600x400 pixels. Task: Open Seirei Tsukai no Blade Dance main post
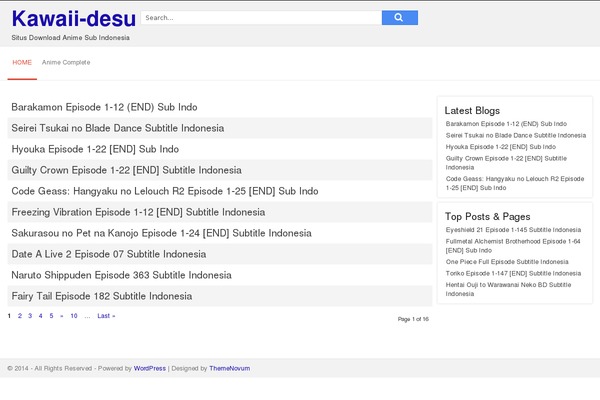117,128
